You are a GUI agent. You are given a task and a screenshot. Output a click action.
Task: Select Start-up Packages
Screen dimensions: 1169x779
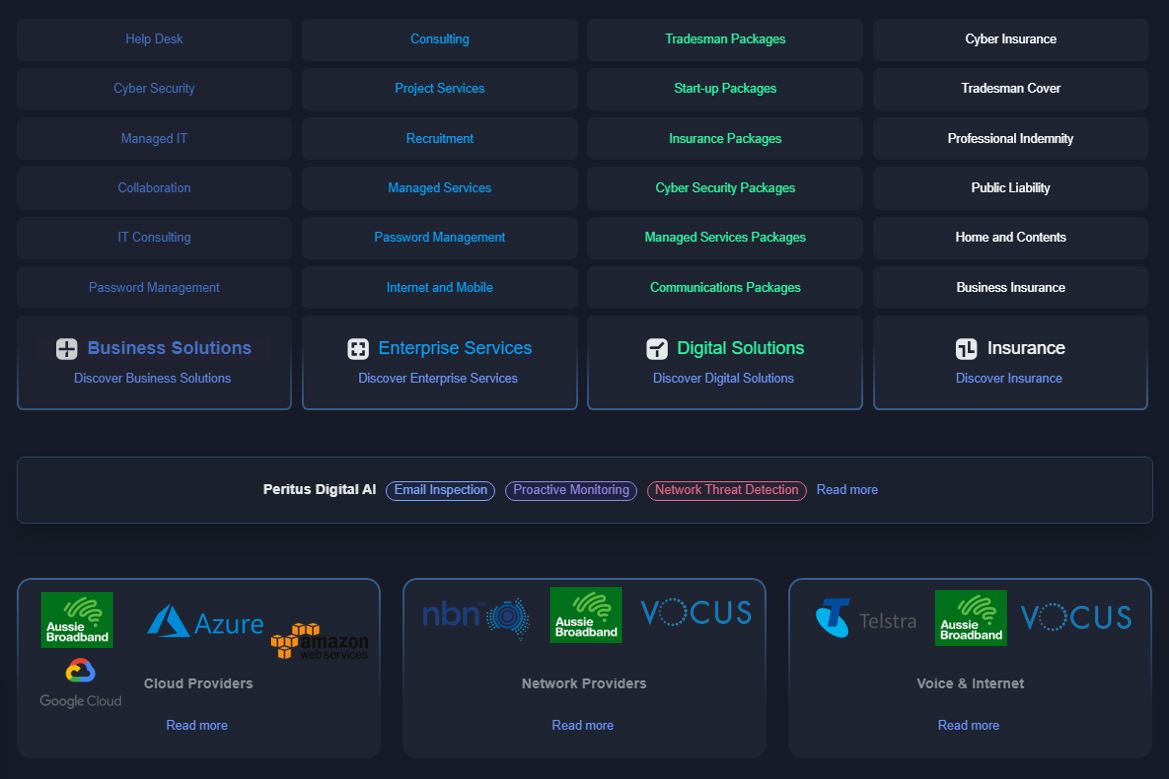point(725,88)
